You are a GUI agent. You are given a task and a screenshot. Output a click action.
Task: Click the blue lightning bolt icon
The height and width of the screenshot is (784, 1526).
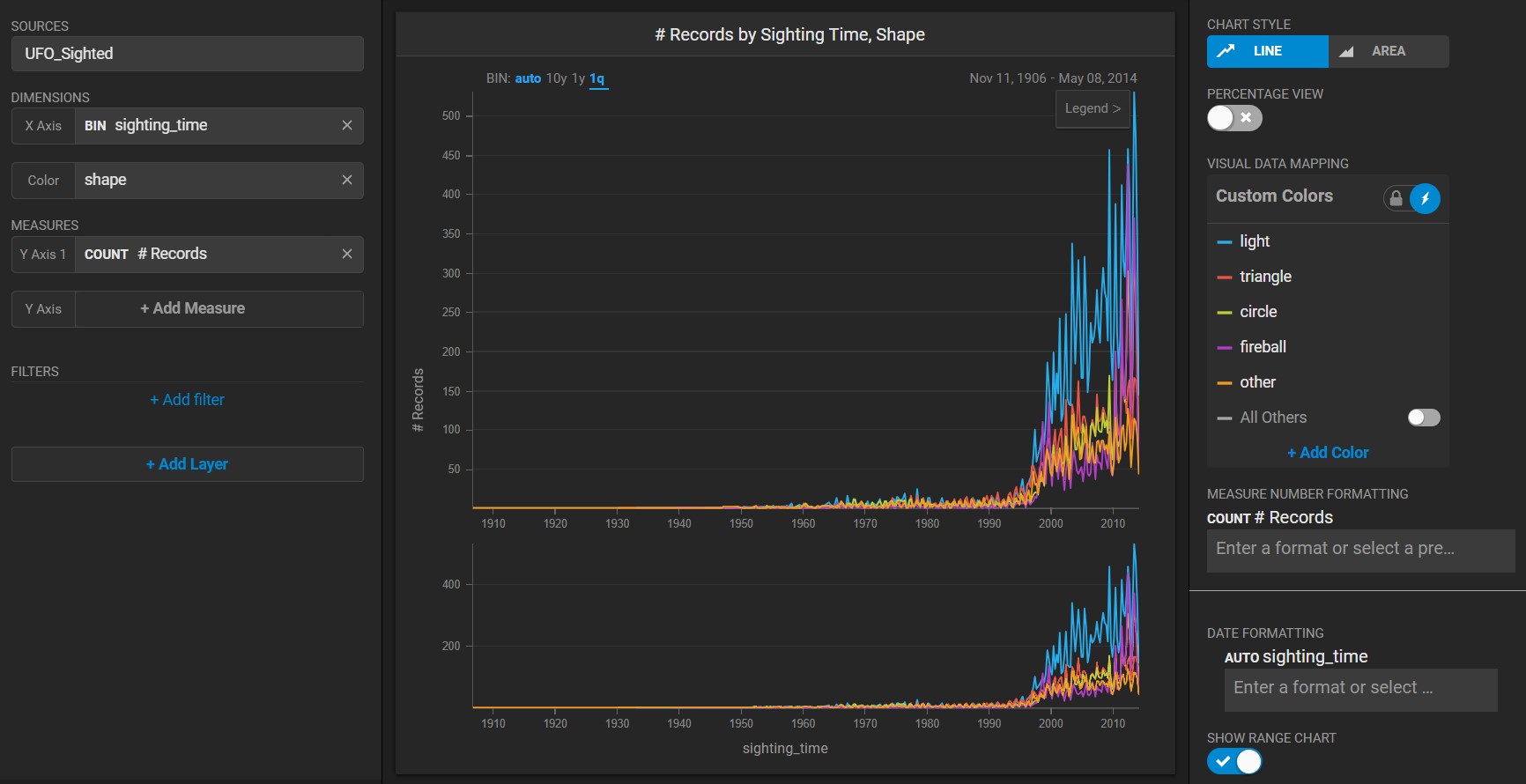pyautogui.click(x=1425, y=198)
